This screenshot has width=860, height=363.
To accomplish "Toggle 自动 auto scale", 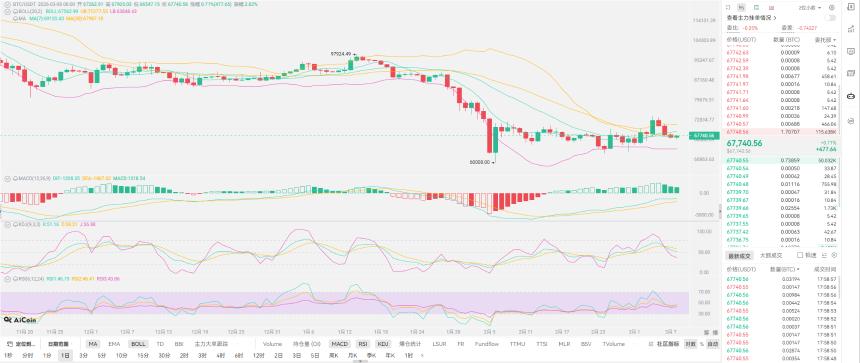I will pos(712,344).
